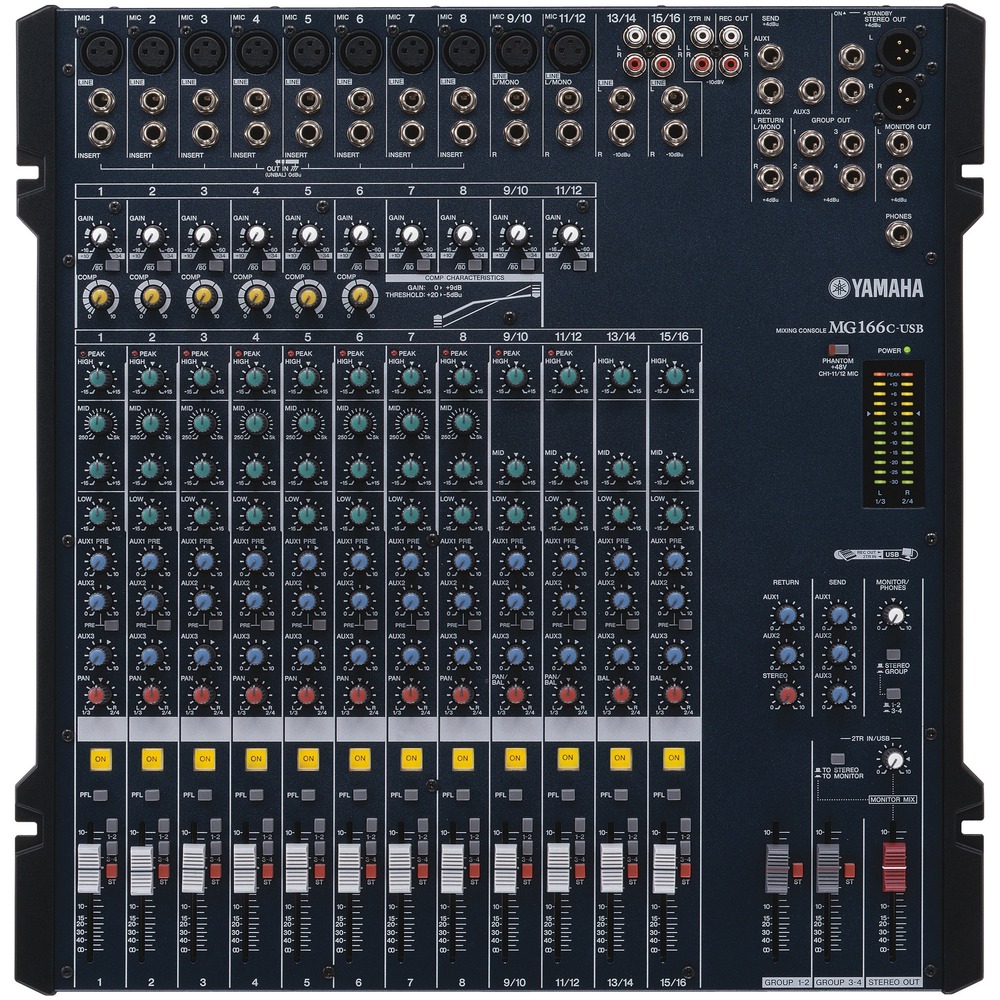
Task: Select the channel 1 PEAK indicator LED
Action: tap(82, 353)
